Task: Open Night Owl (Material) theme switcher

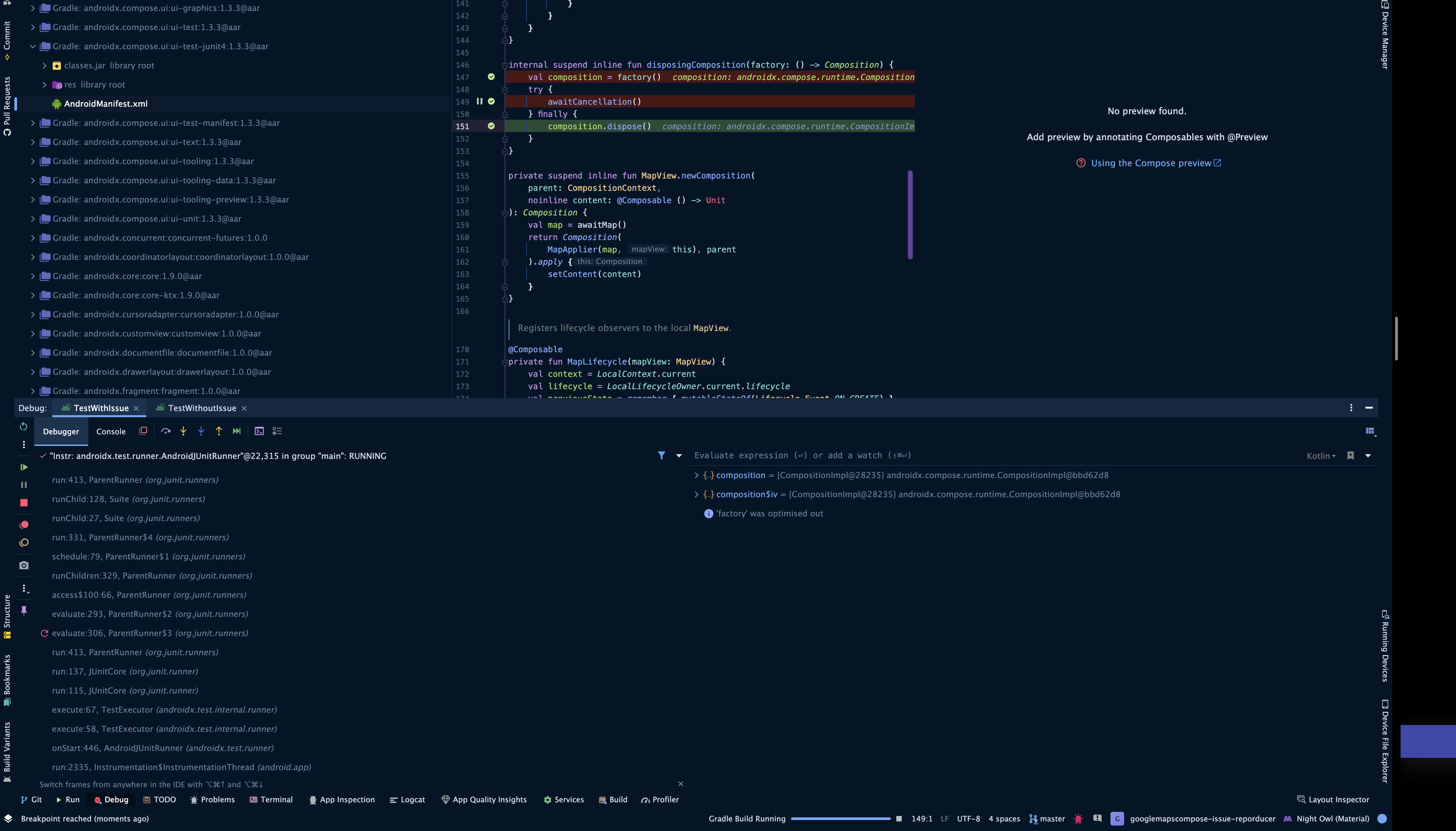Action: click(1327, 818)
